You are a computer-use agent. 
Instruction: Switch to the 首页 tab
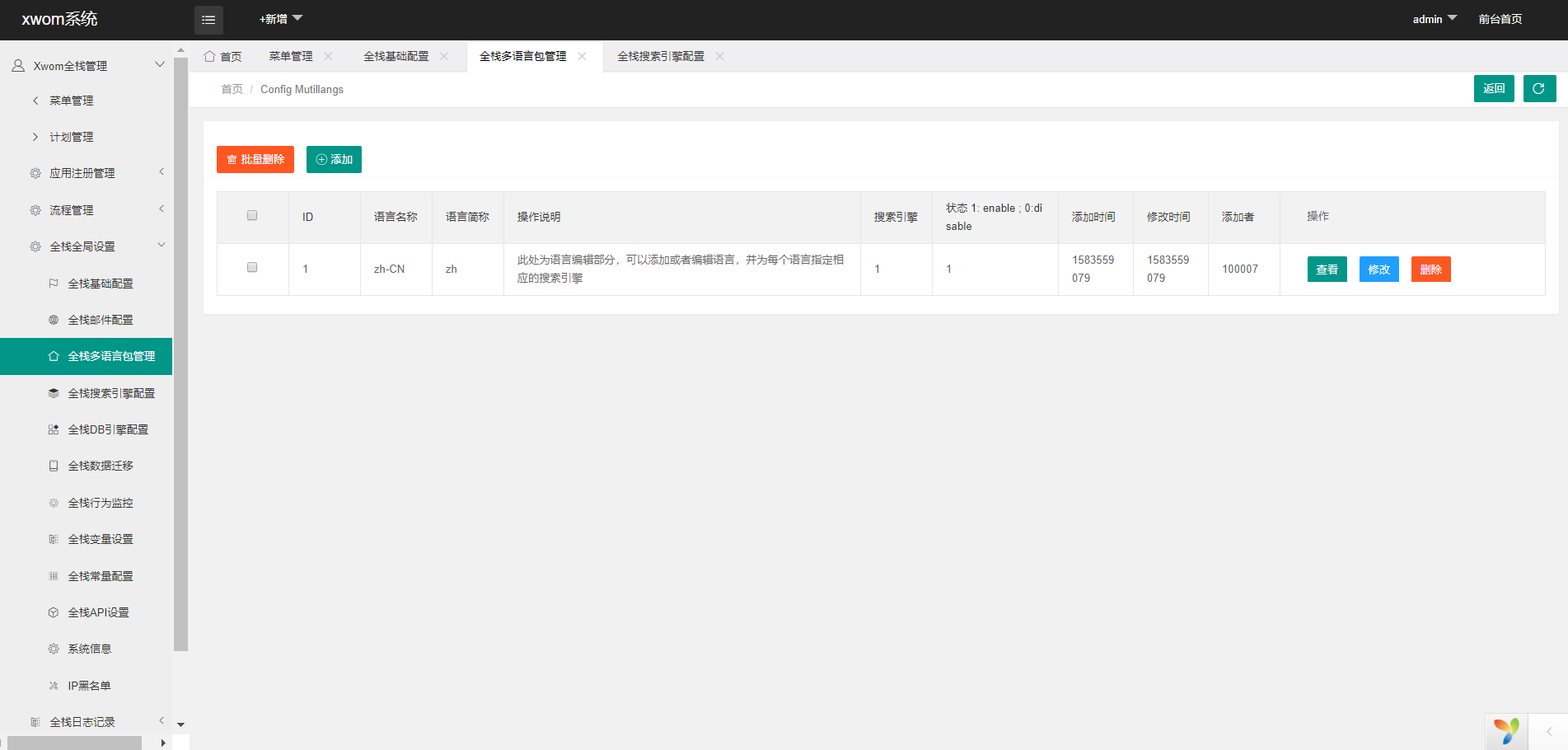[x=223, y=56]
